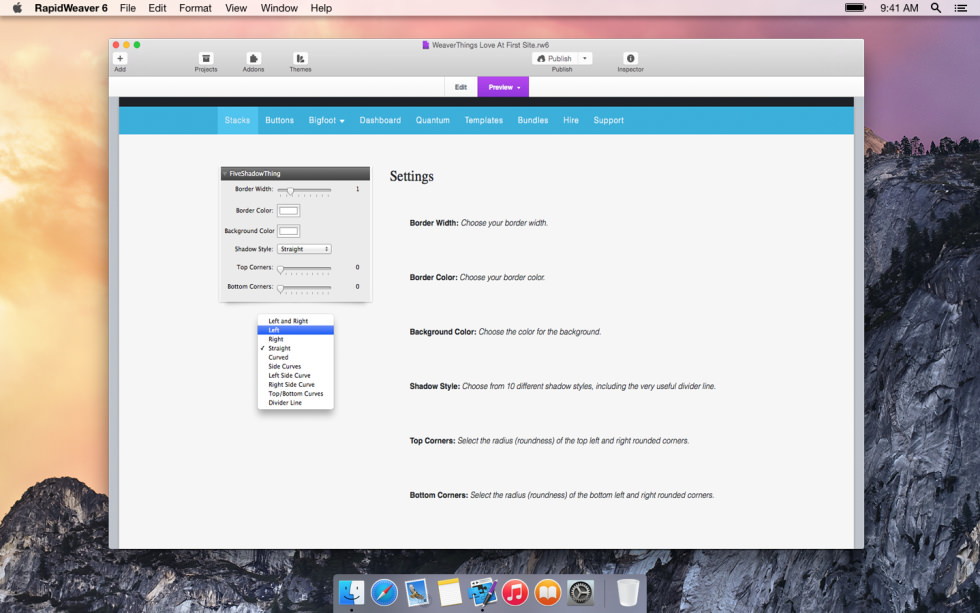The image size is (980, 613).
Task: Open the Bundles navigation link
Action: pos(532,120)
